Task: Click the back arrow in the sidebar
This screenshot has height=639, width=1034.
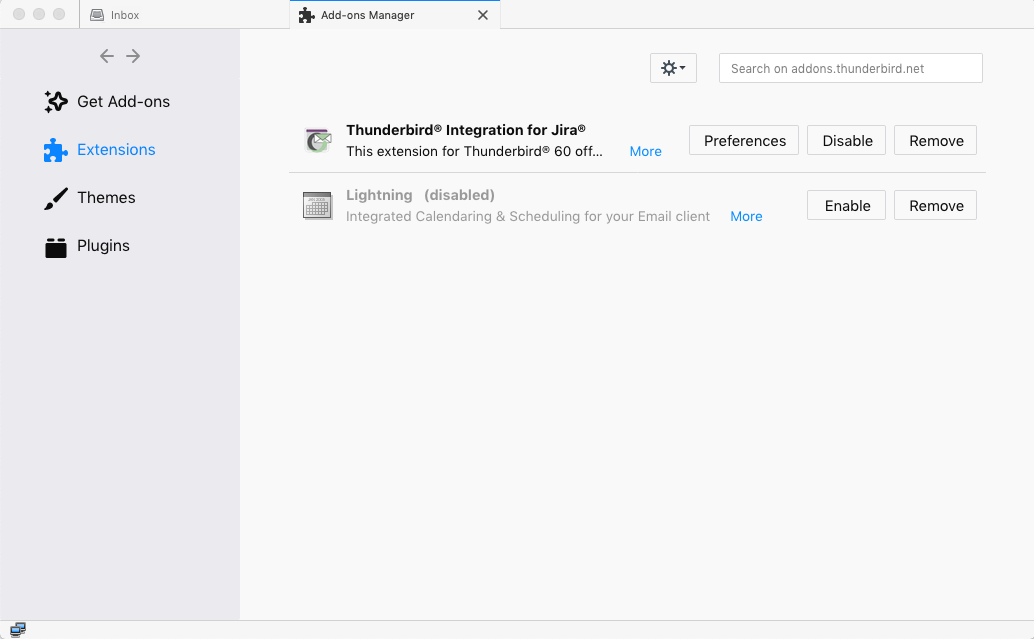Action: click(107, 56)
